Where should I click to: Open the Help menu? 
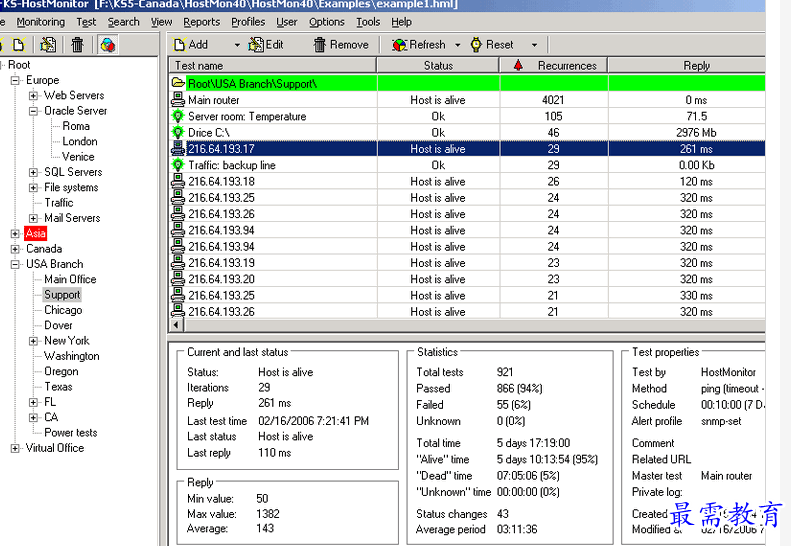[401, 22]
